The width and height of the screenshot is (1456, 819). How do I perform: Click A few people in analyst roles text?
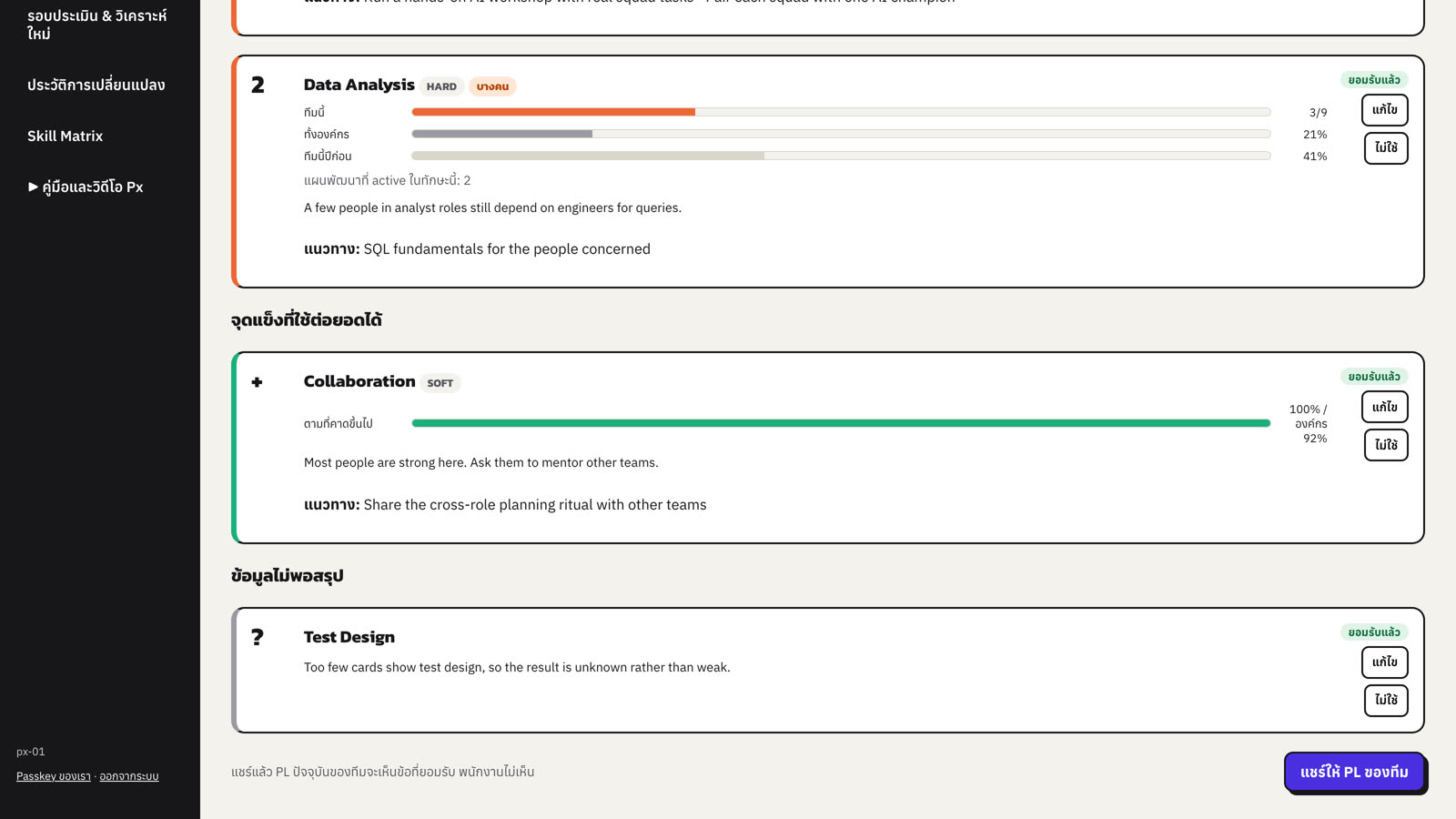pos(492,208)
